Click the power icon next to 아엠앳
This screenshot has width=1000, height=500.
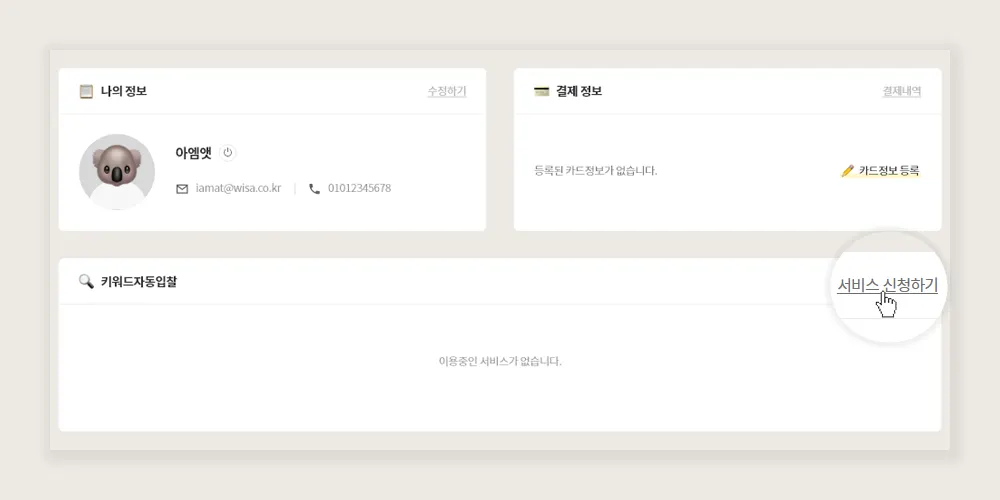[228, 152]
